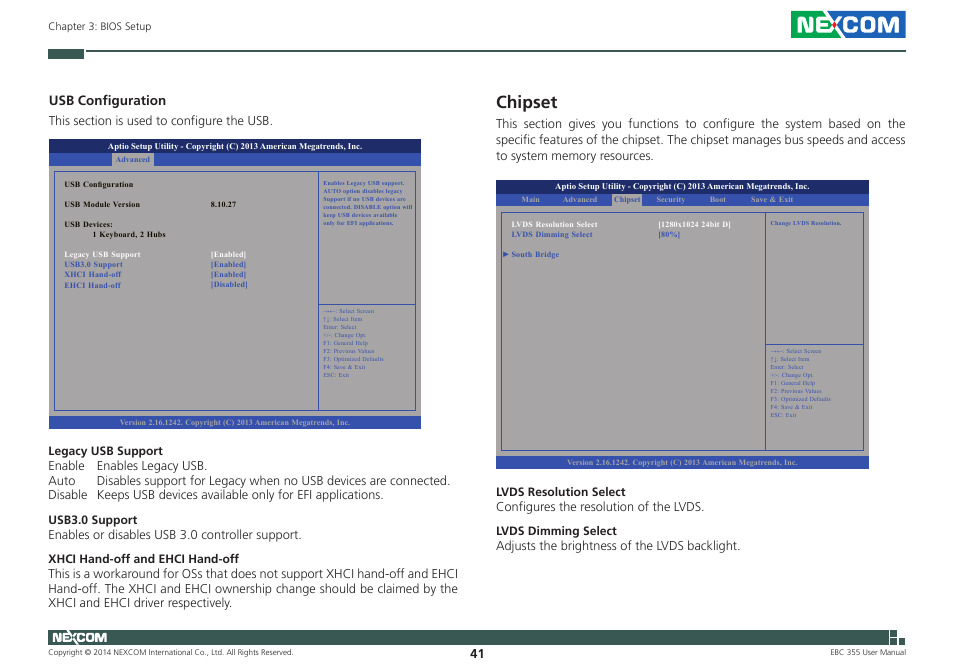Image resolution: width=954 pixels, height=672 pixels.
Task: Select LVDS Dimming Select option
Action: click(x=552, y=234)
